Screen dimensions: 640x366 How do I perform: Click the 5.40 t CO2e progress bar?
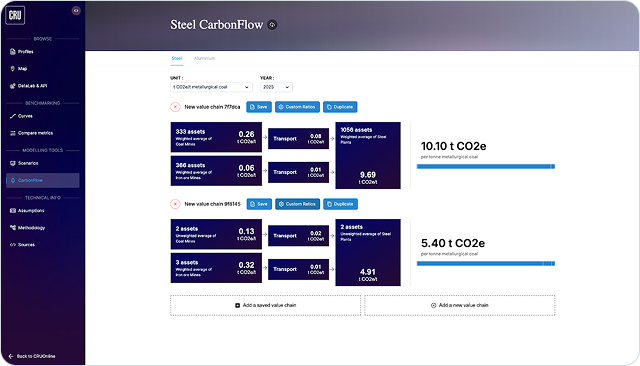[486, 264]
